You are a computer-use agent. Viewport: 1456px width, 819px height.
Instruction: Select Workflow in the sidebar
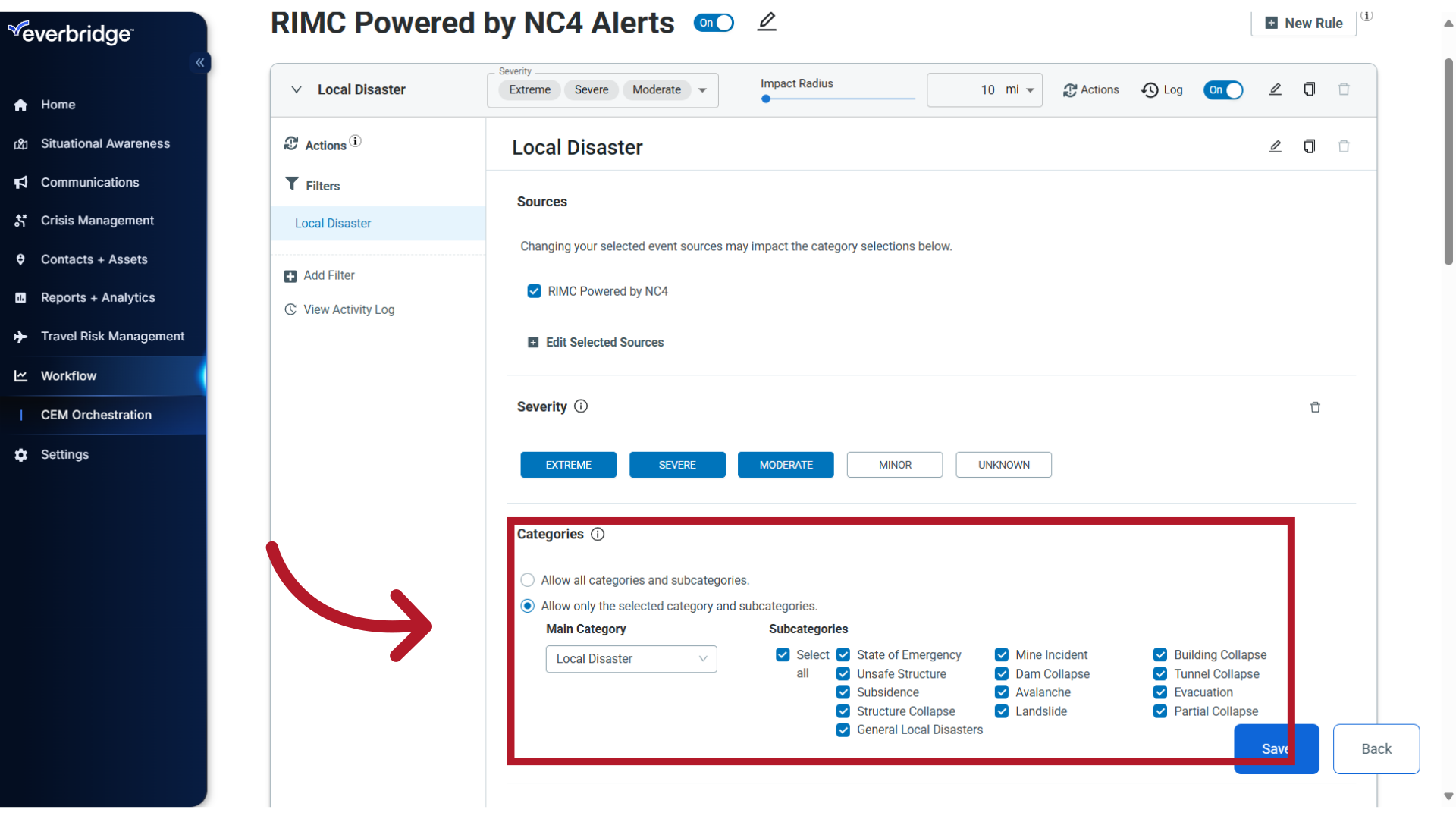103,376
